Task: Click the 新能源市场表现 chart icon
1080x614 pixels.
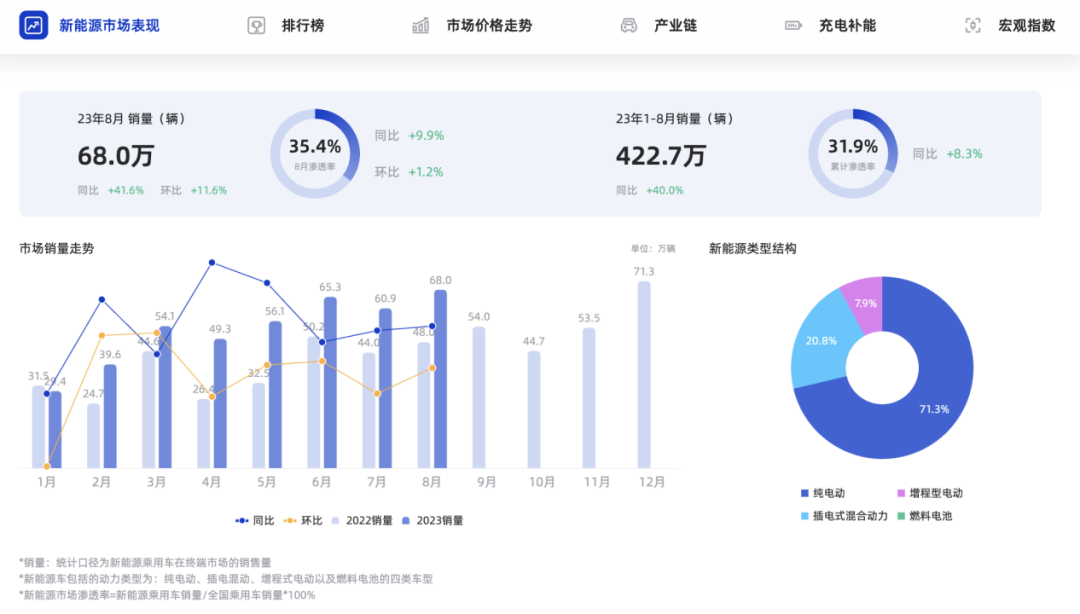Action: pyautogui.click(x=33, y=25)
